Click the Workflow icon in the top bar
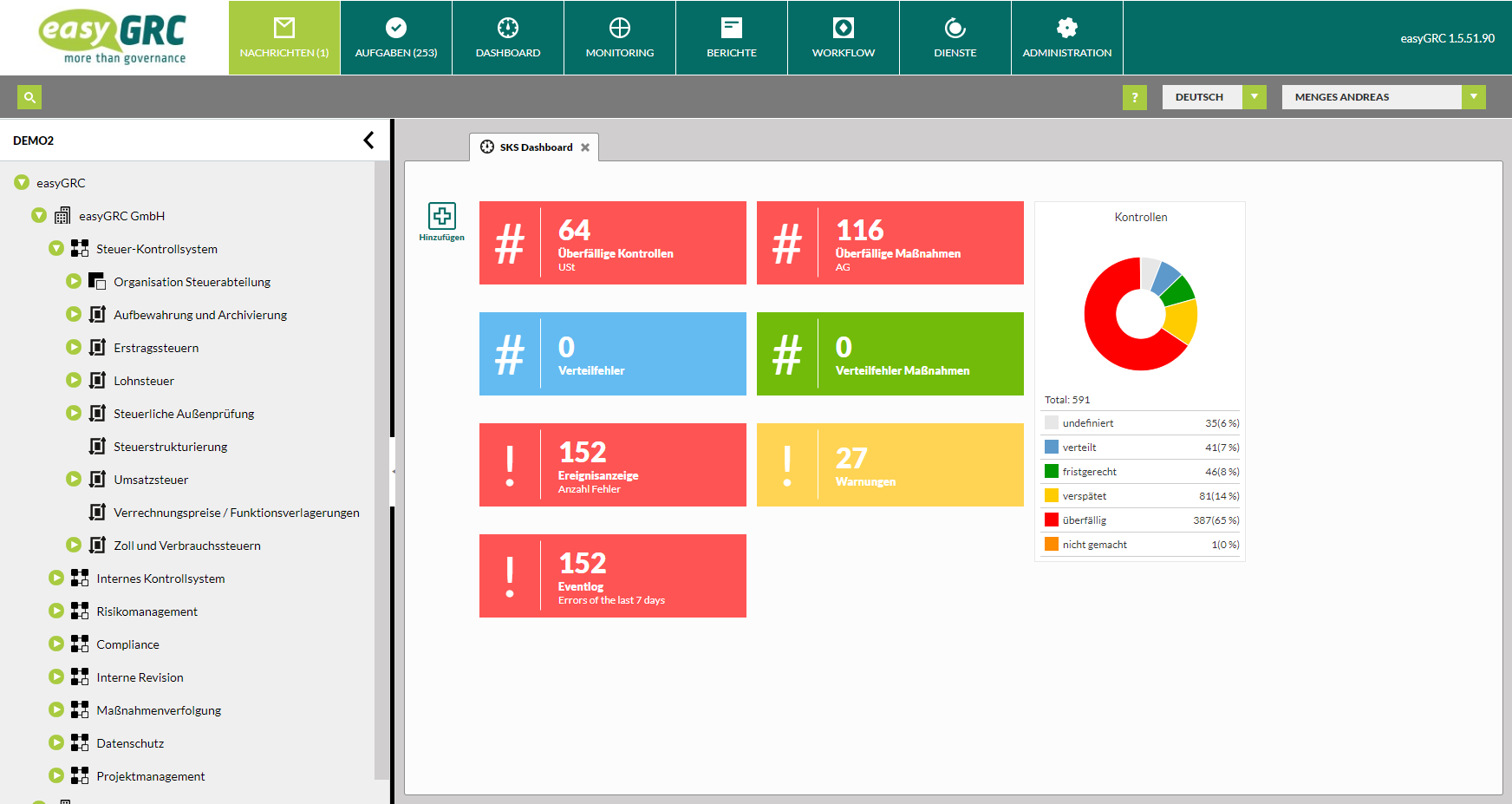Viewport: 1512px width, 804px height. tap(844, 28)
